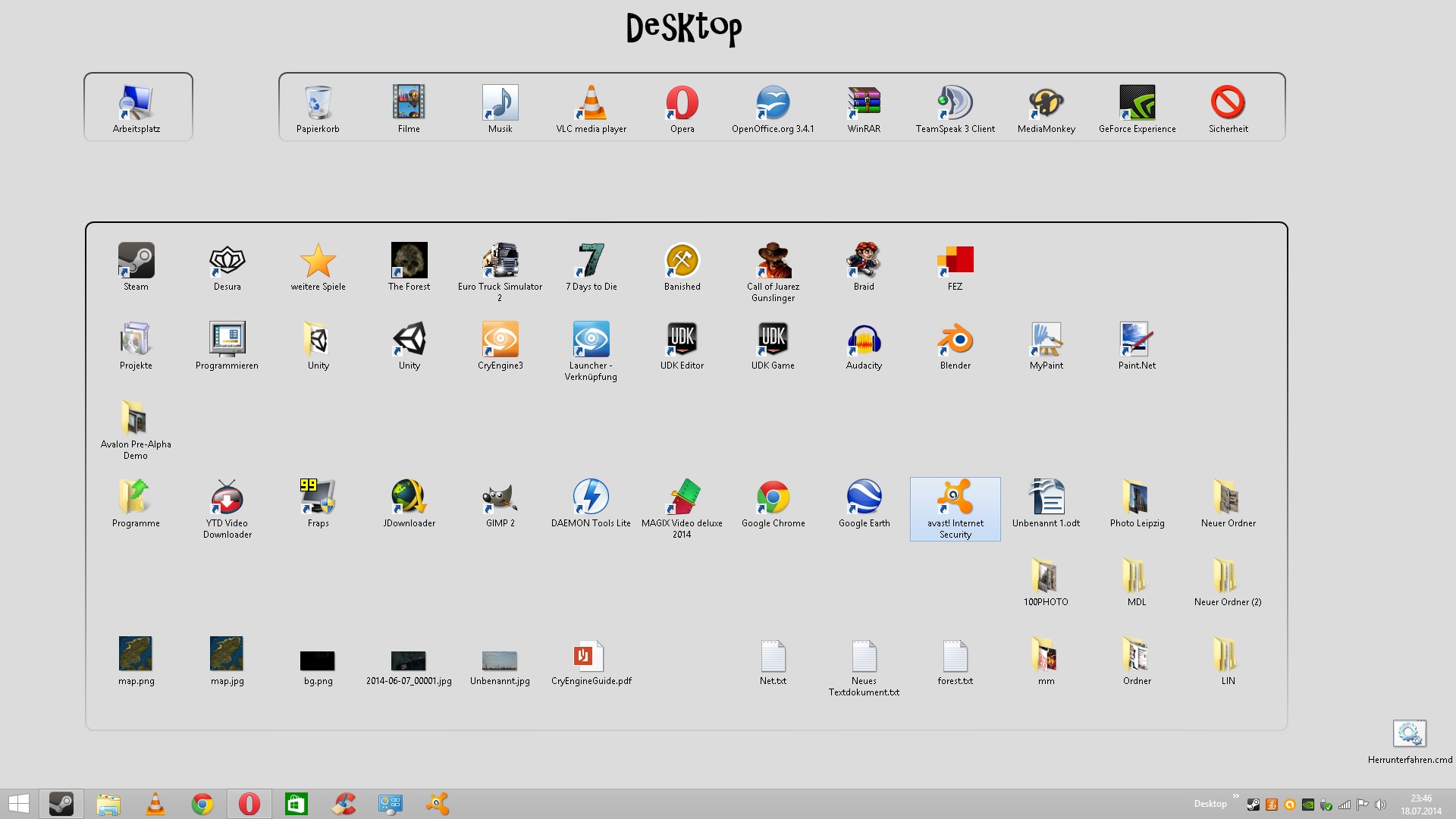This screenshot has width=1456, height=819.
Task: Open the volume speaker tray icon
Action: point(1380,805)
